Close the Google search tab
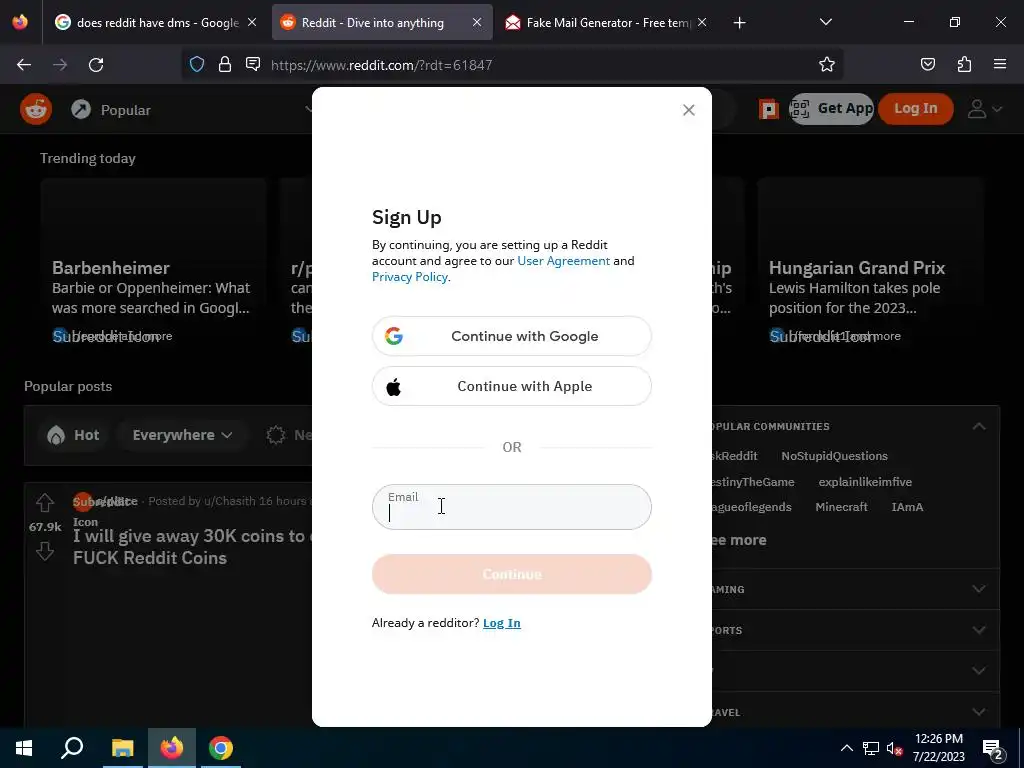 pos(252,22)
